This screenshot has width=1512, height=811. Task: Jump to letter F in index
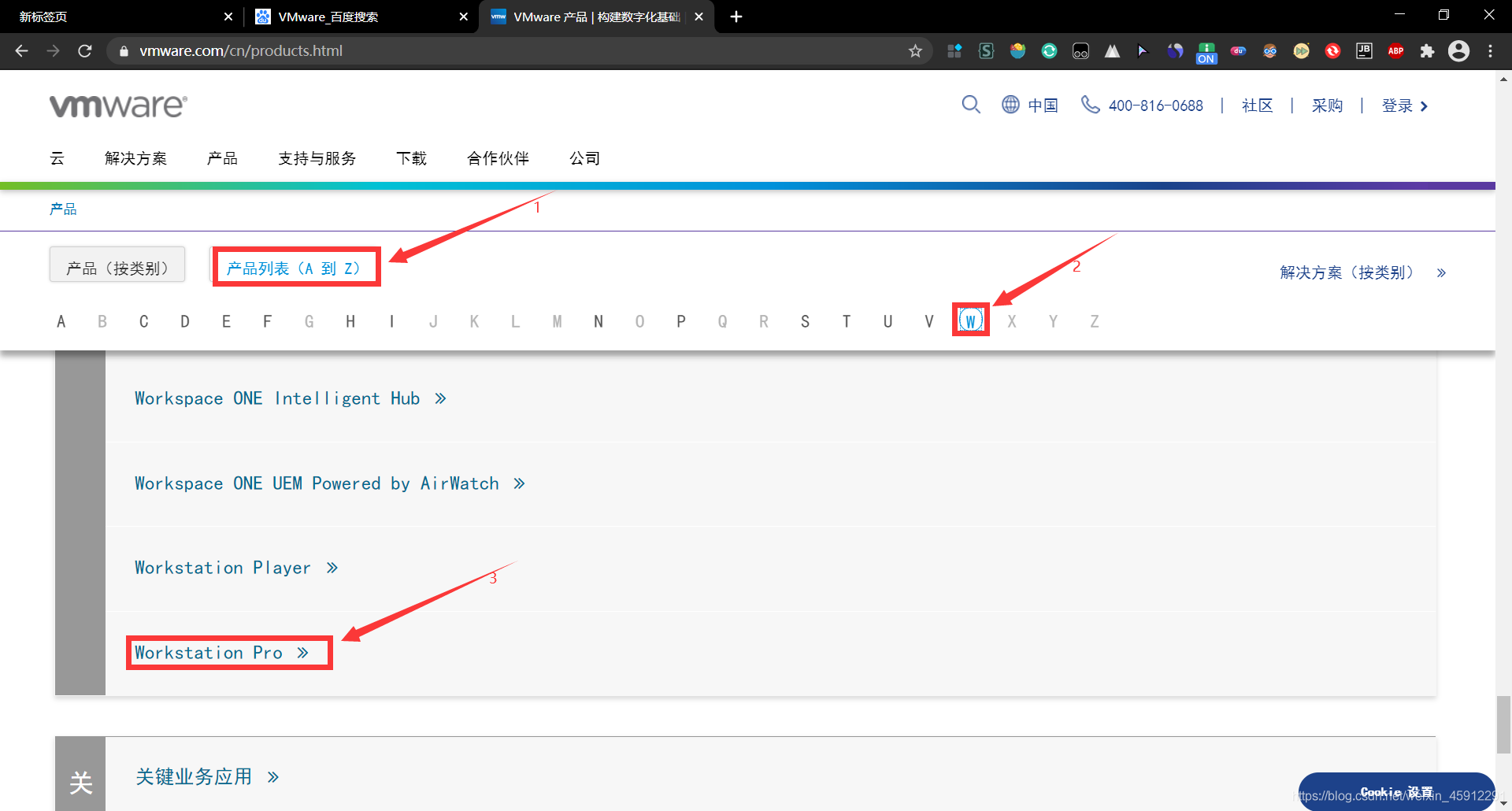pos(268,321)
